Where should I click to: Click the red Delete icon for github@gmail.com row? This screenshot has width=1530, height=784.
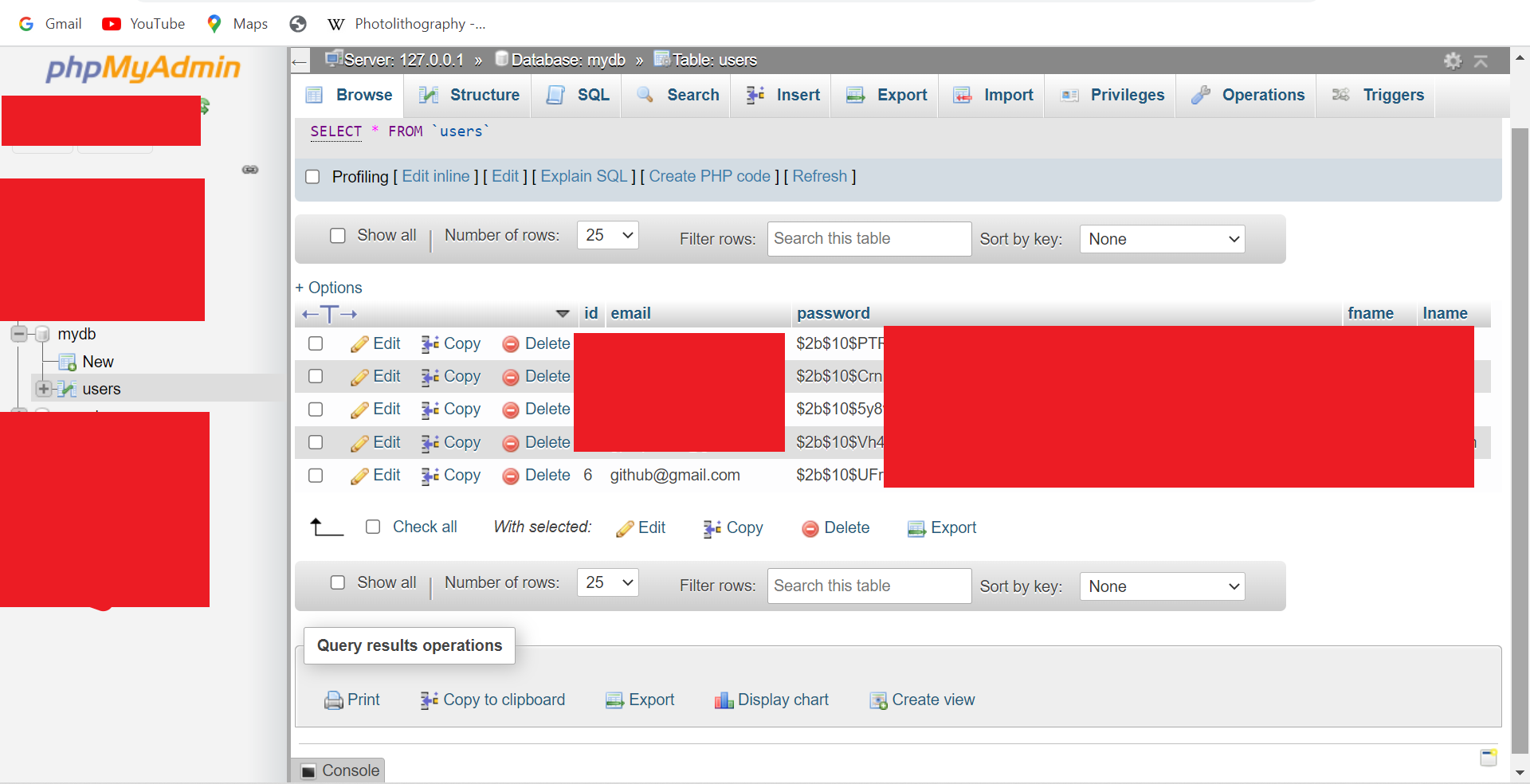pos(511,476)
